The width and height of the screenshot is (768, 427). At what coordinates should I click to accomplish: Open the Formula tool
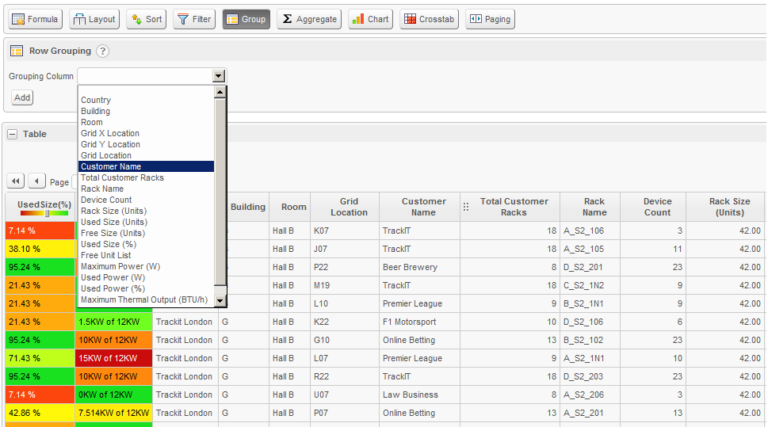36,19
